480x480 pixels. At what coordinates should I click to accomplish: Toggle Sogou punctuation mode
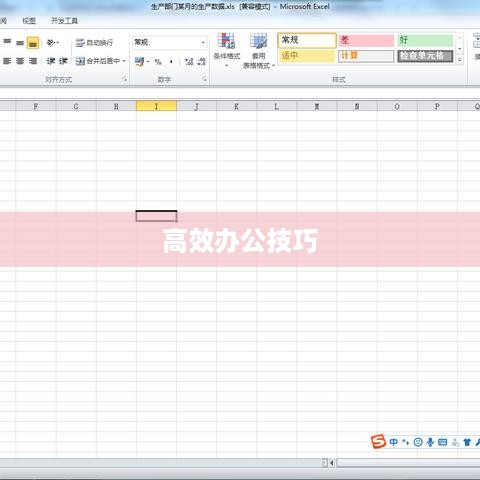[x=406, y=442]
